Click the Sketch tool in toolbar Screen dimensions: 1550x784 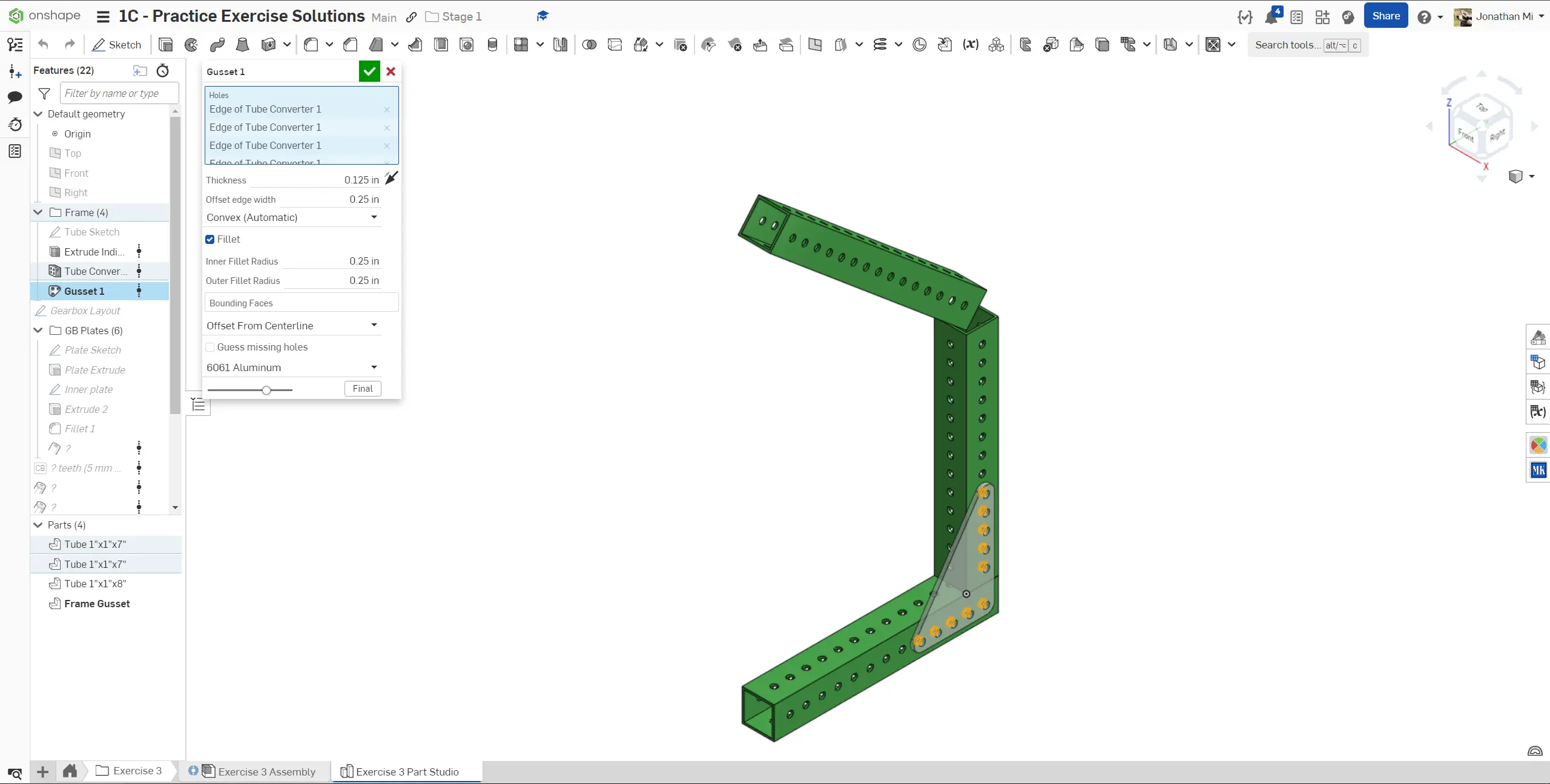pos(116,45)
